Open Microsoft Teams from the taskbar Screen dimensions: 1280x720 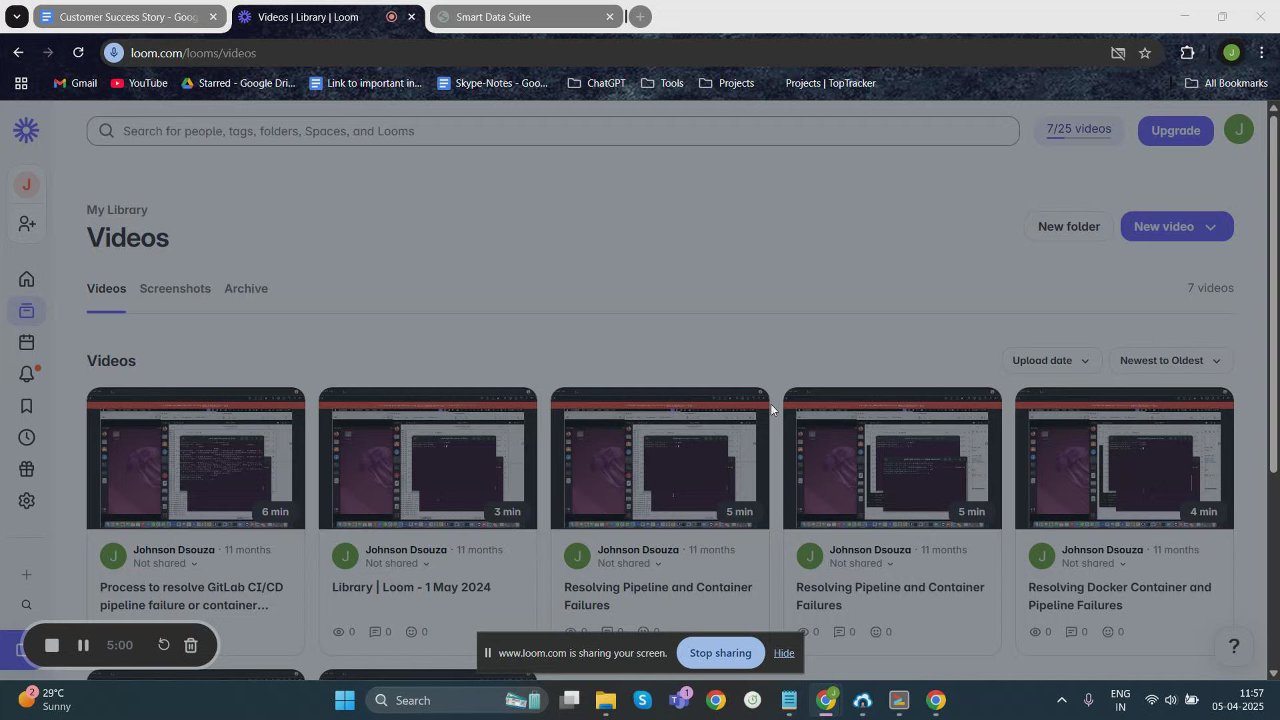680,699
